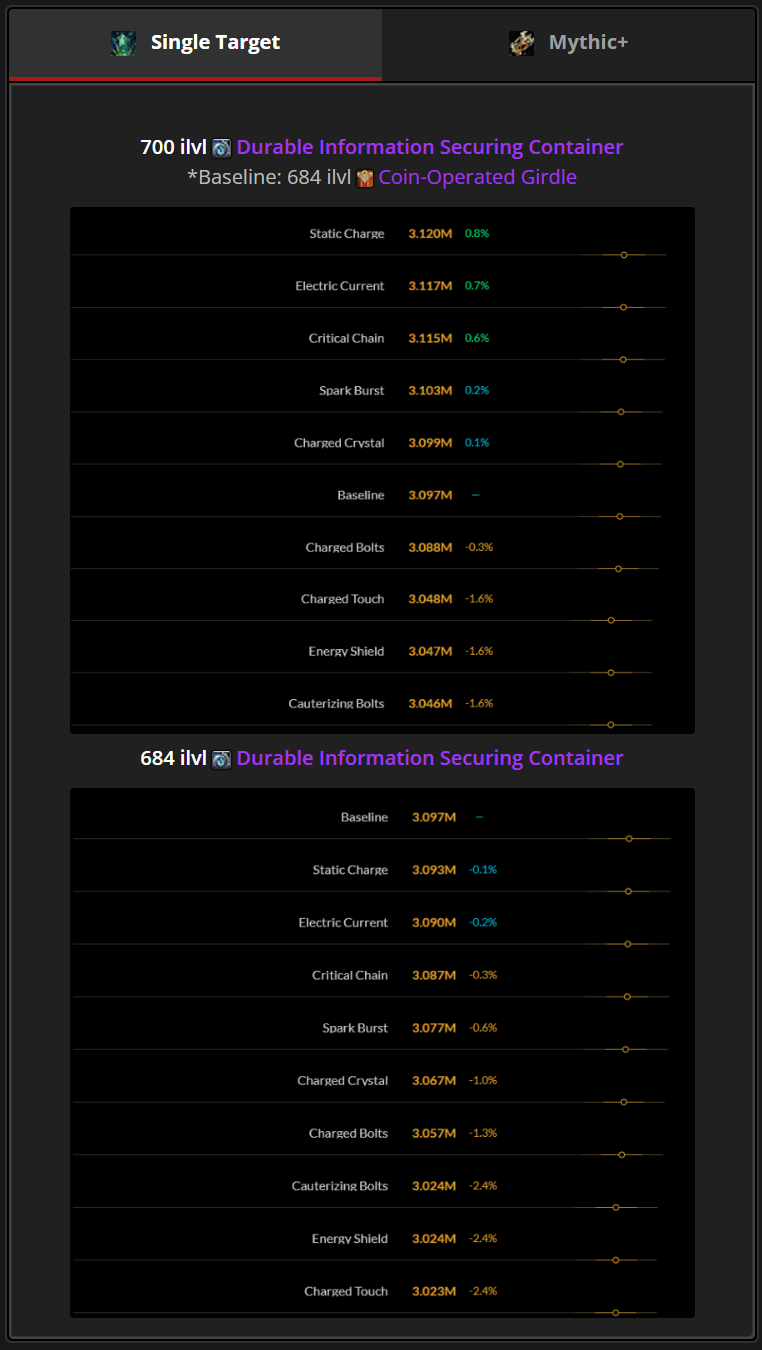This screenshot has width=762, height=1350.
Task: Click the -1.3% Charged Bolts value
Action: click(483, 1133)
